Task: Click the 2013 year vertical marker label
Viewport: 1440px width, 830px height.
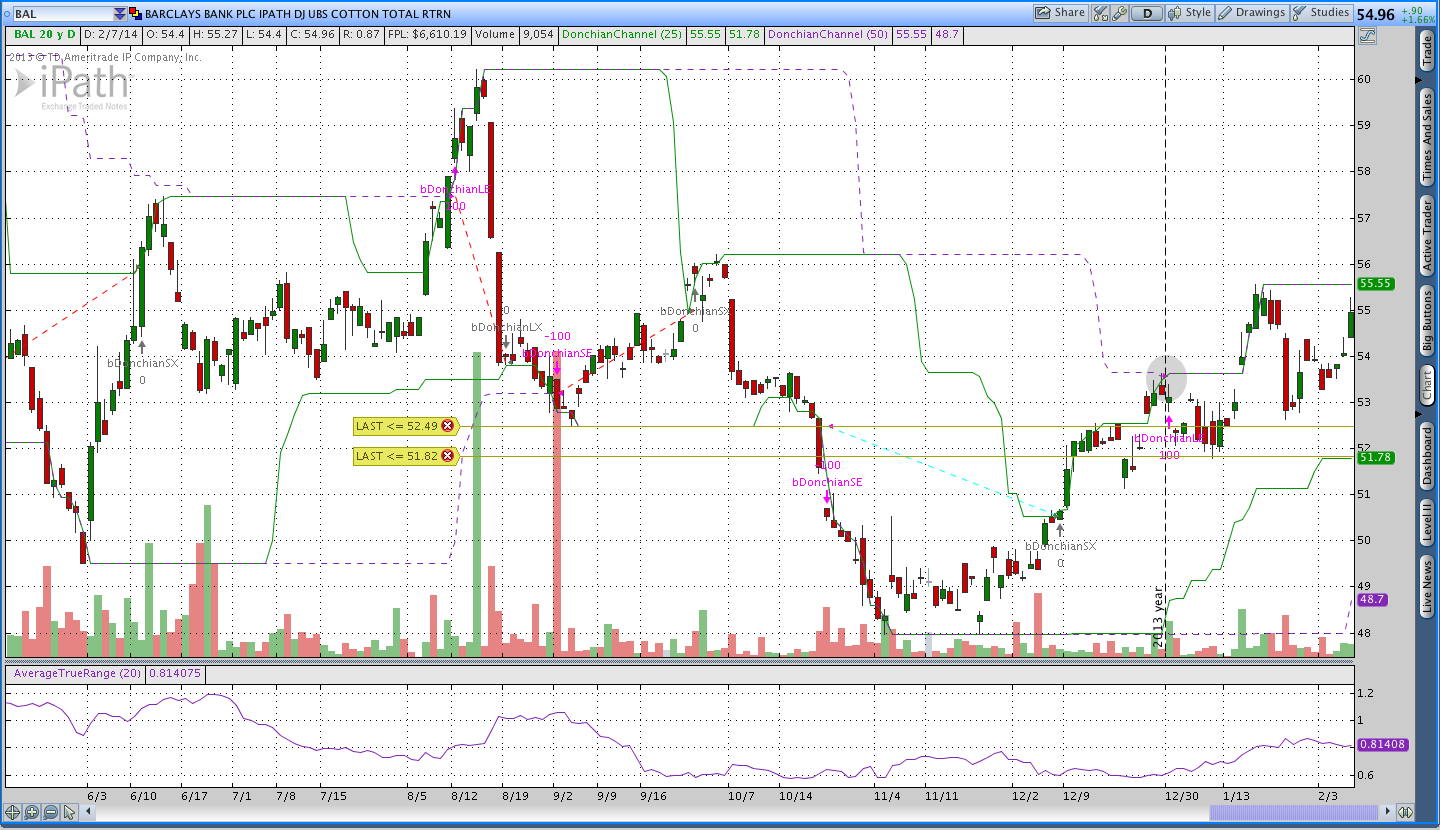Action: tap(1159, 616)
